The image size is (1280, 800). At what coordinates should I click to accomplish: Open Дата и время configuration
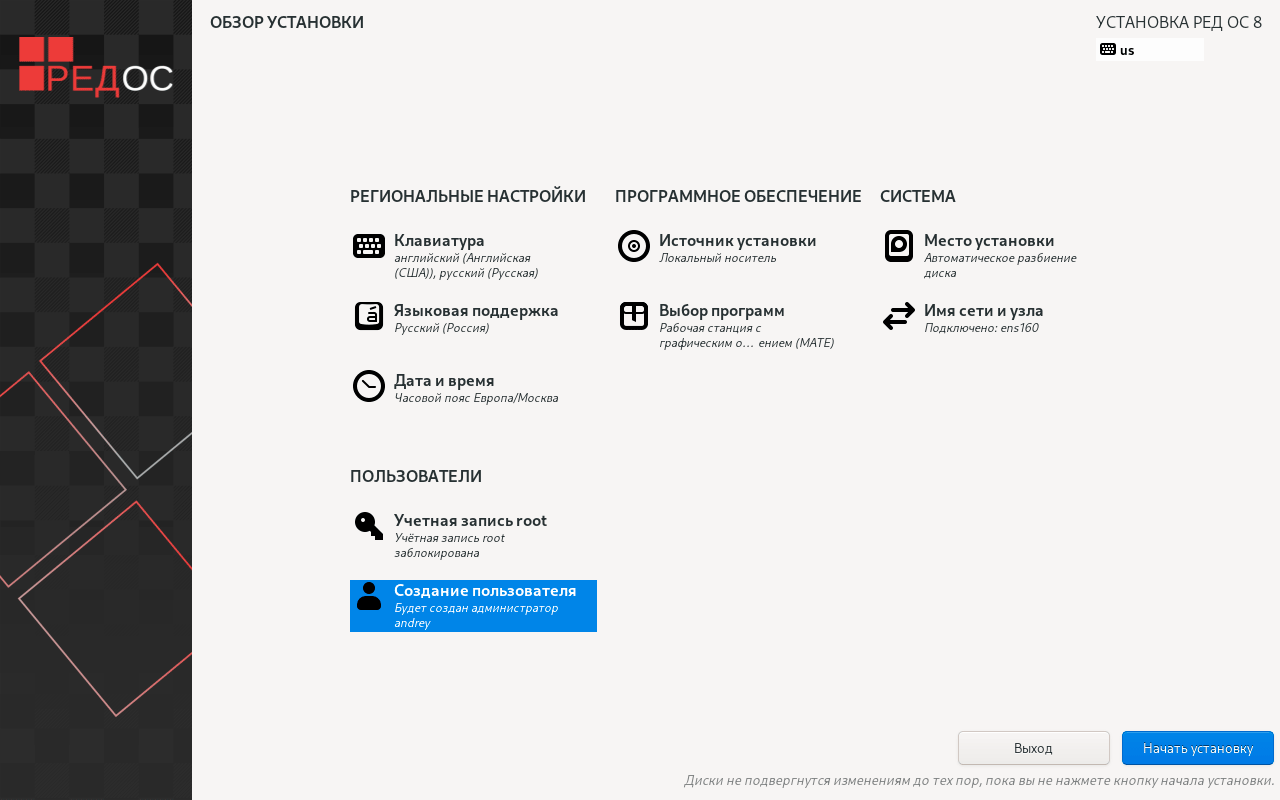pyautogui.click(x=444, y=381)
